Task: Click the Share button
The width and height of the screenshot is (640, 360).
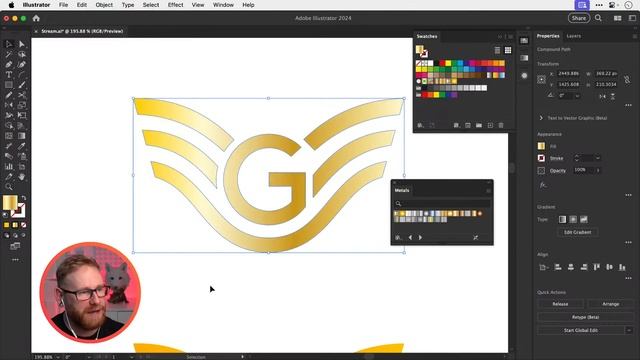Action: pyautogui.click(x=579, y=18)
